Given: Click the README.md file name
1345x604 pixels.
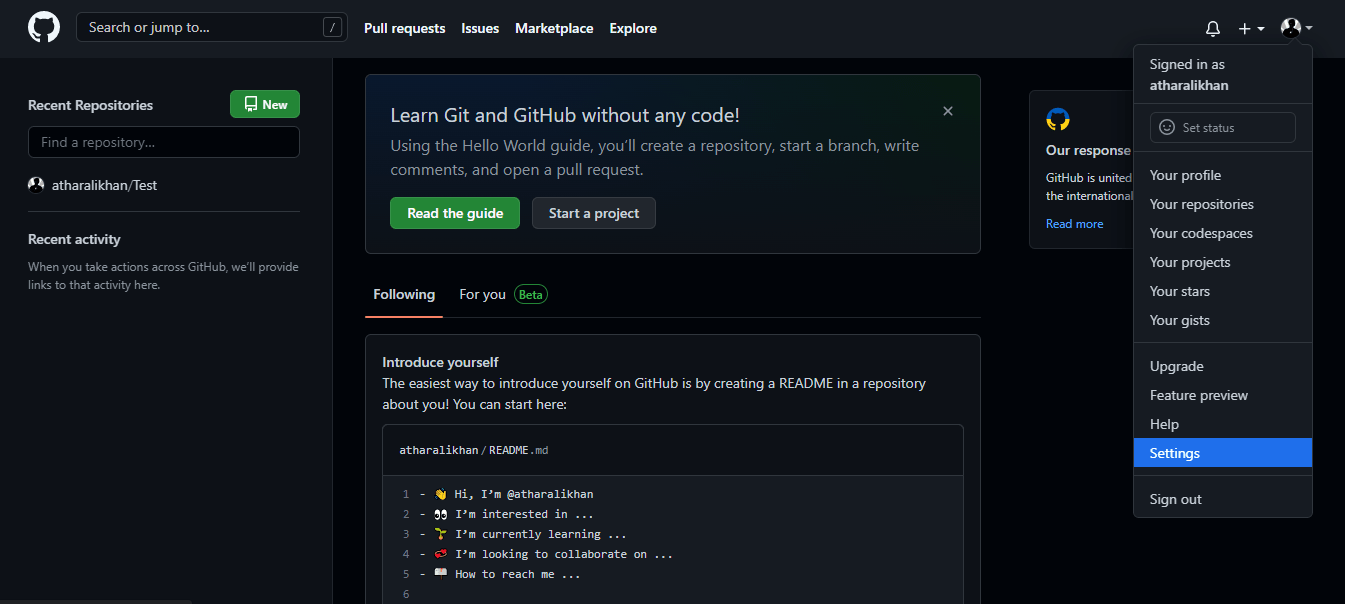Looking at the screenshot, I should [519, 450].
